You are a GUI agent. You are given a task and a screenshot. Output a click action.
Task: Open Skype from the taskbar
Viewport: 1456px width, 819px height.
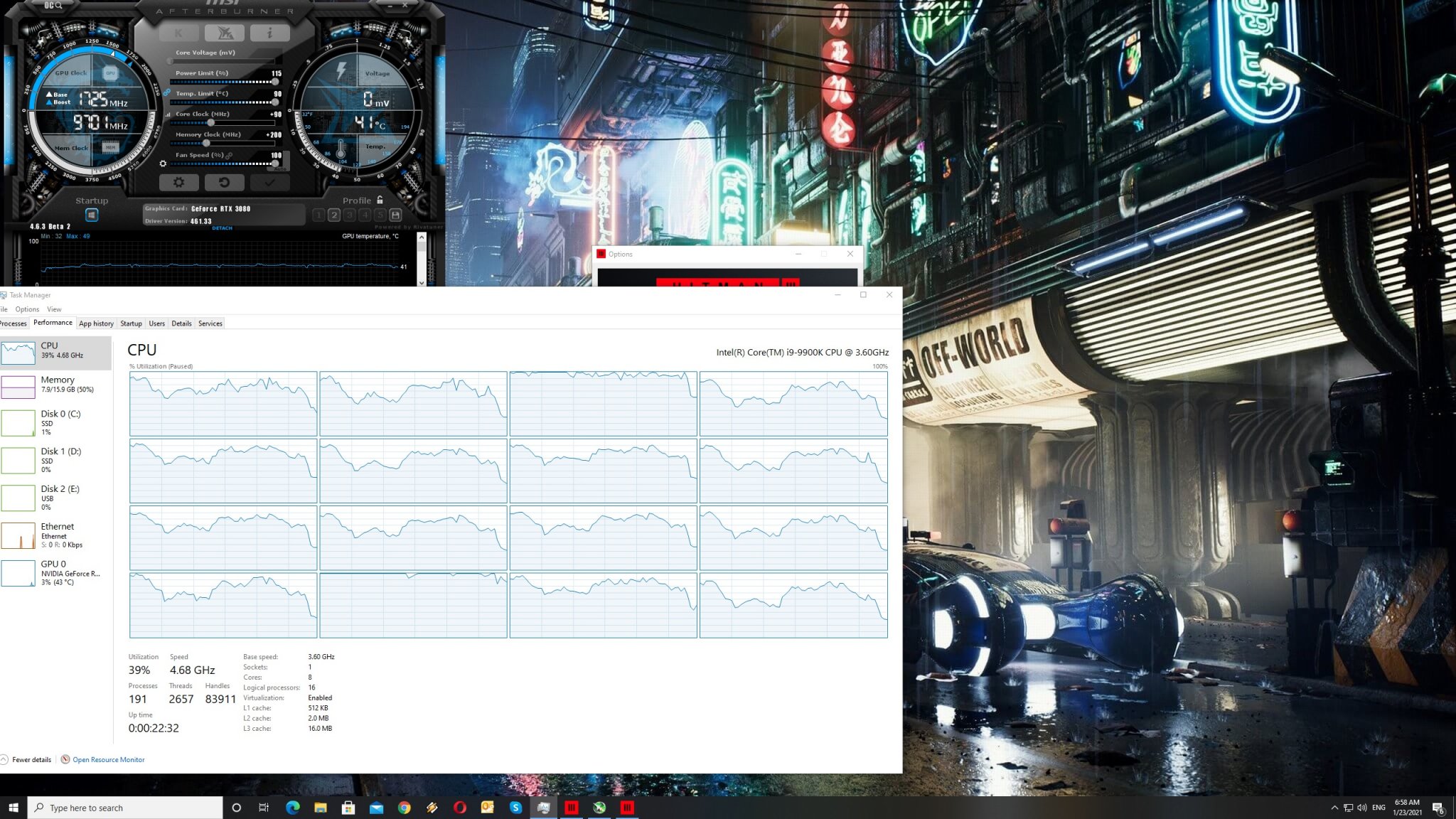tap(515, 808)
